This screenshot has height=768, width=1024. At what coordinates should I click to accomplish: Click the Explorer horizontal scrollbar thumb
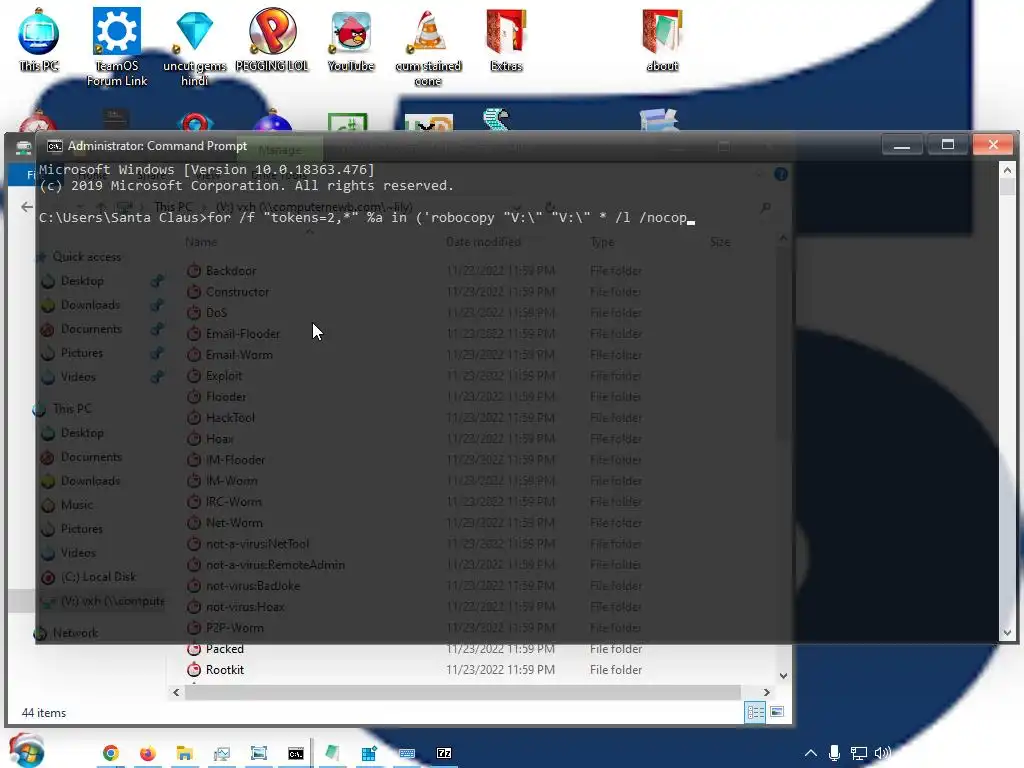(462, 692)
